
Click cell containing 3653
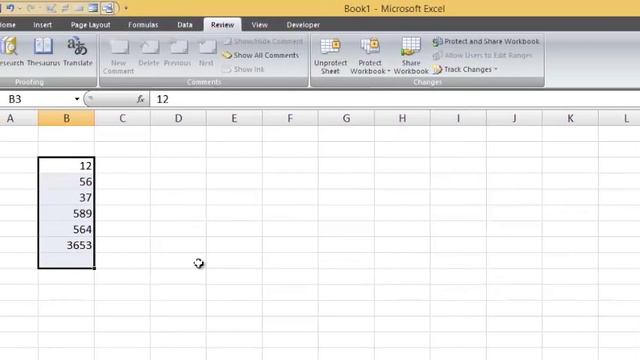pos(66,245)
